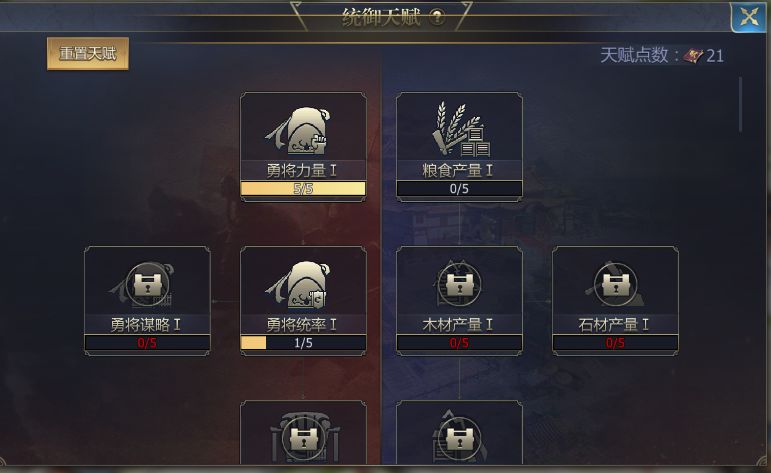Open the help question mark beside 统御天赋
This screenshot has height=473, width=771.
click(437, 18)
